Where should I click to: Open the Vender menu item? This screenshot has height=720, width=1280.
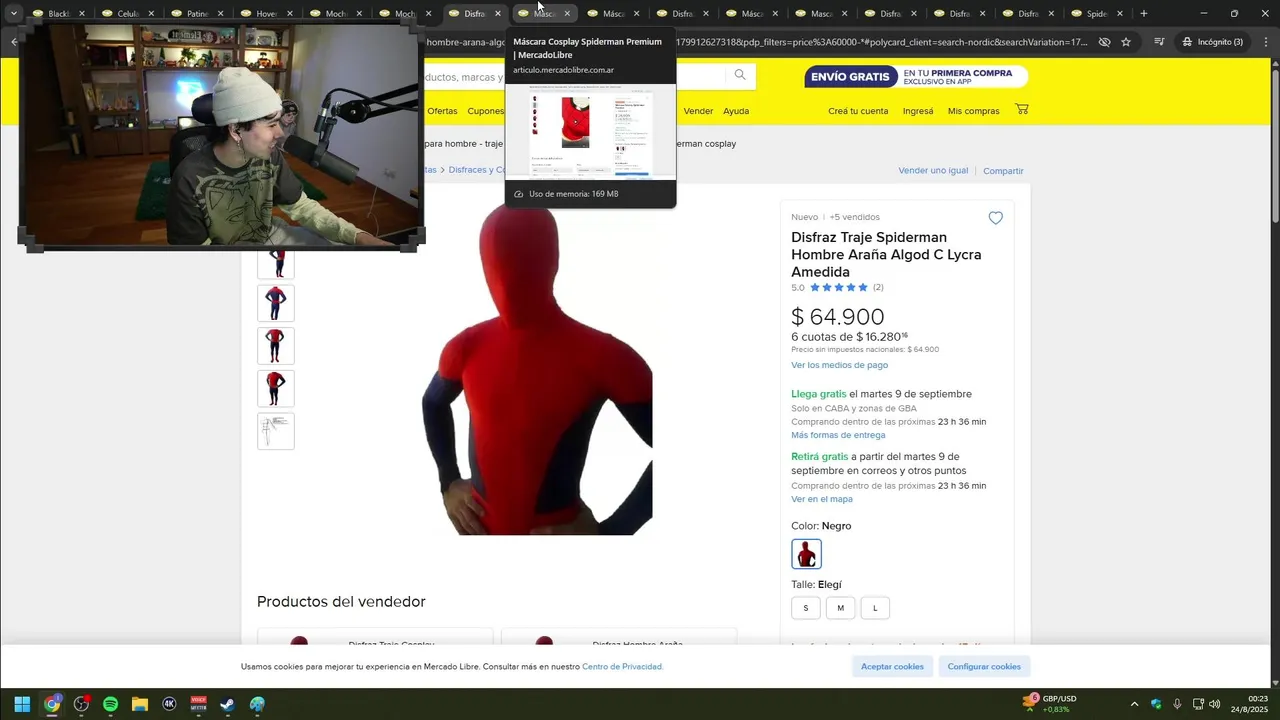coord(698,111)
